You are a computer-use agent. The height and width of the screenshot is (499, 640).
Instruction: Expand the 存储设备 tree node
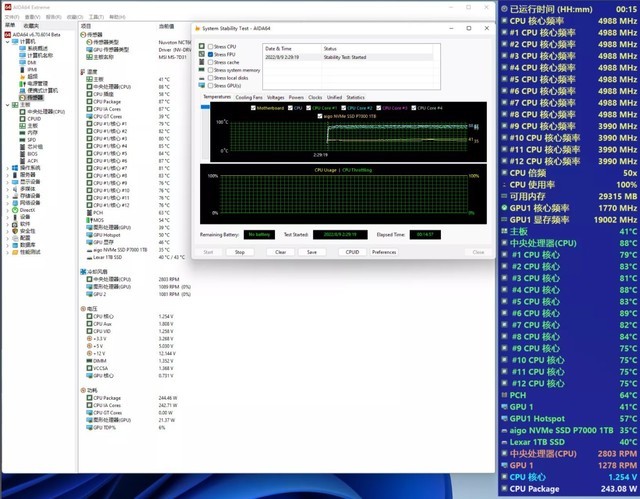coord(7,196)
